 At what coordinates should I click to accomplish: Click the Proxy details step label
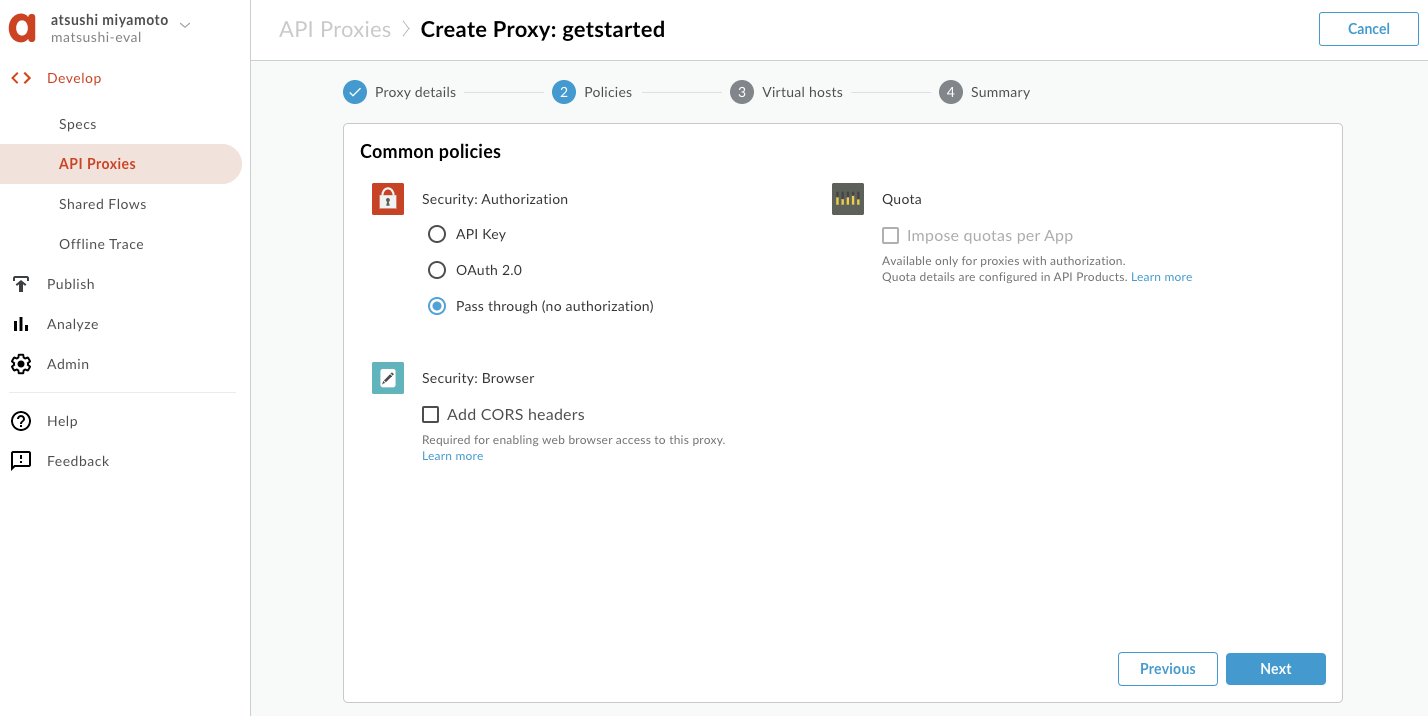coord(416,92)
